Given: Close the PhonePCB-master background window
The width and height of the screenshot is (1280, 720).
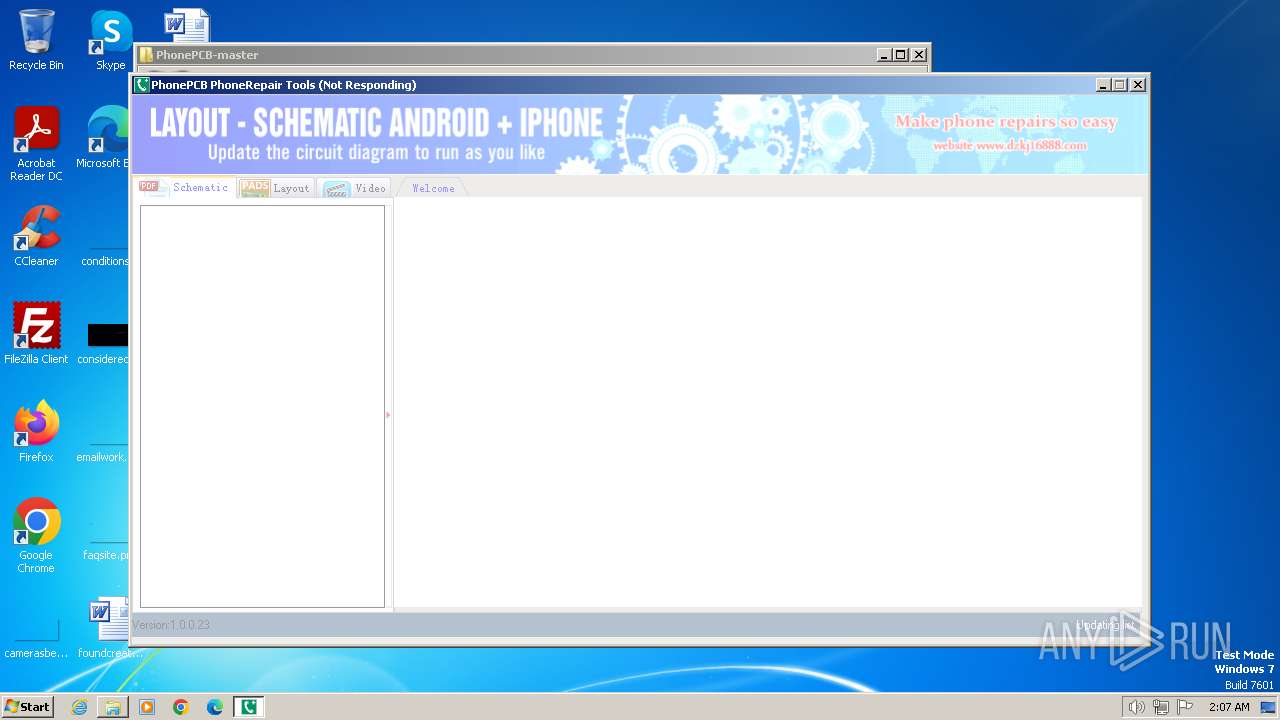Looking at the screenshot, I should 919,55.
